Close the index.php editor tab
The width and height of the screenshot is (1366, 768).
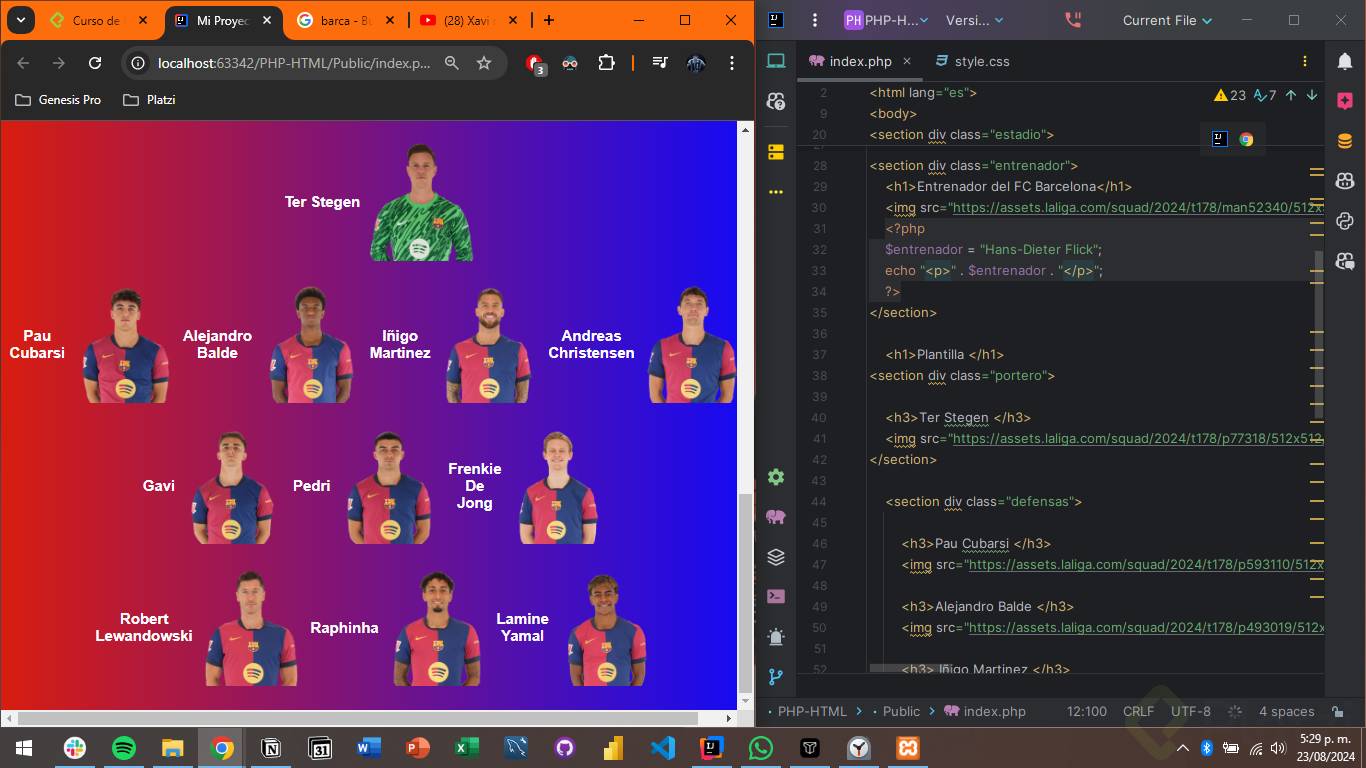pos(907,61)
